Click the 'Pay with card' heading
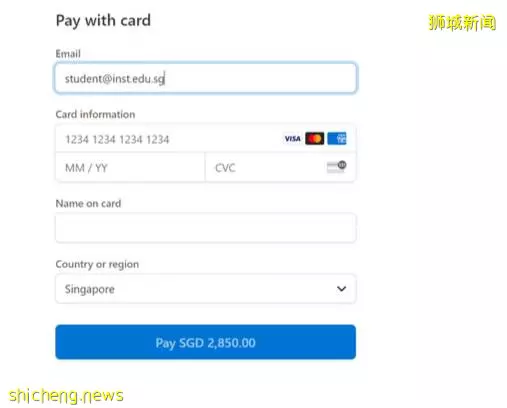This screenshot has height=408, width=507. coord(103,21)
